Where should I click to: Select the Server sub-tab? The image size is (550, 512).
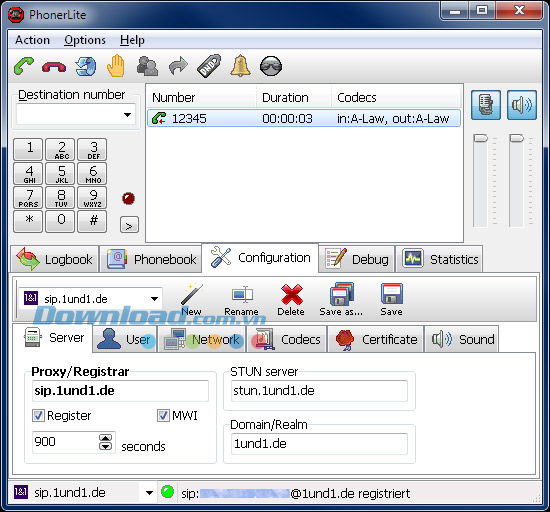pos(53,338)
